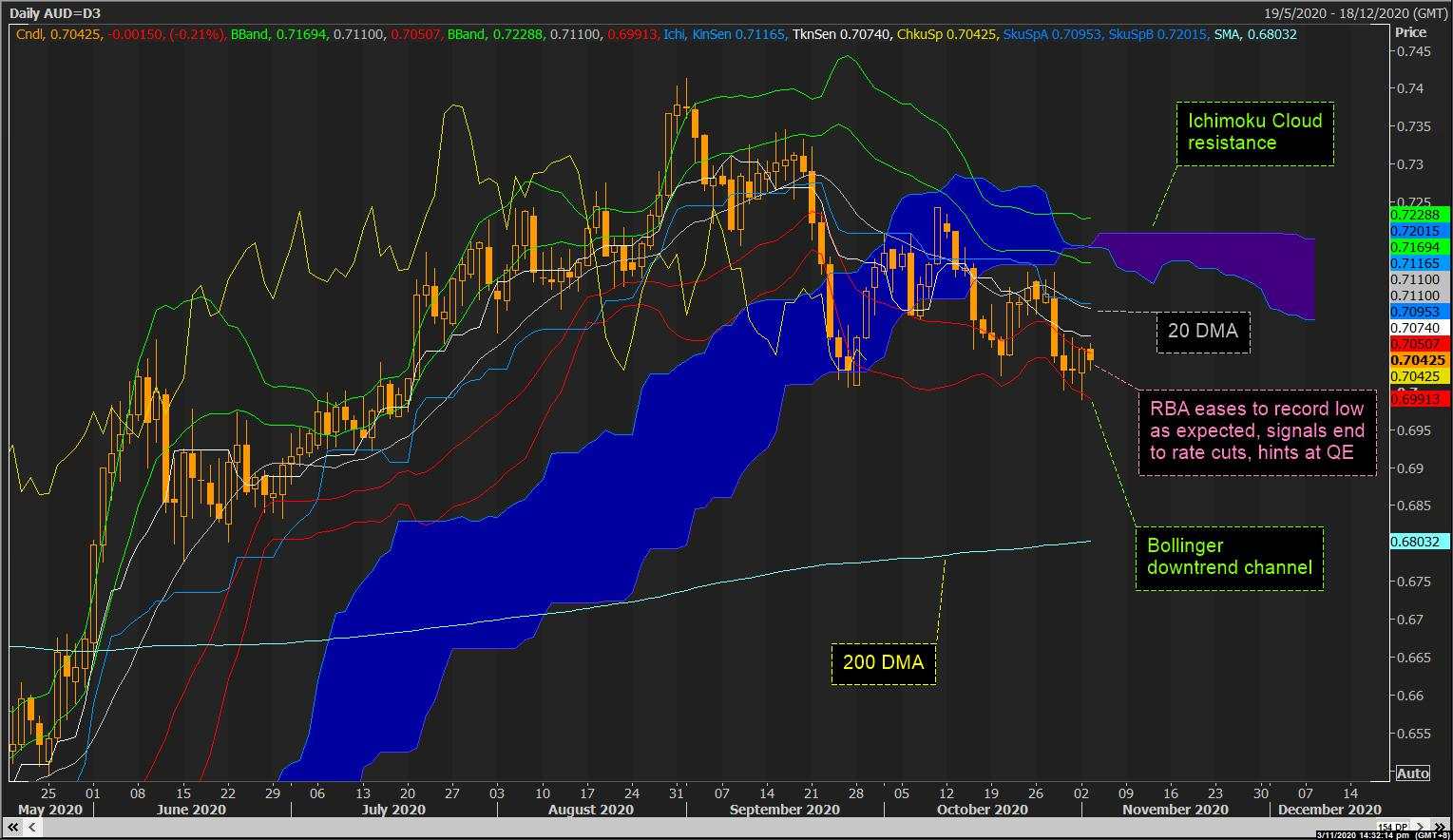Image resolution: width=1453 pixels, height=840 pixels.
Task: Click the 0.745 price axis label
Action: tap(1413, 50)
